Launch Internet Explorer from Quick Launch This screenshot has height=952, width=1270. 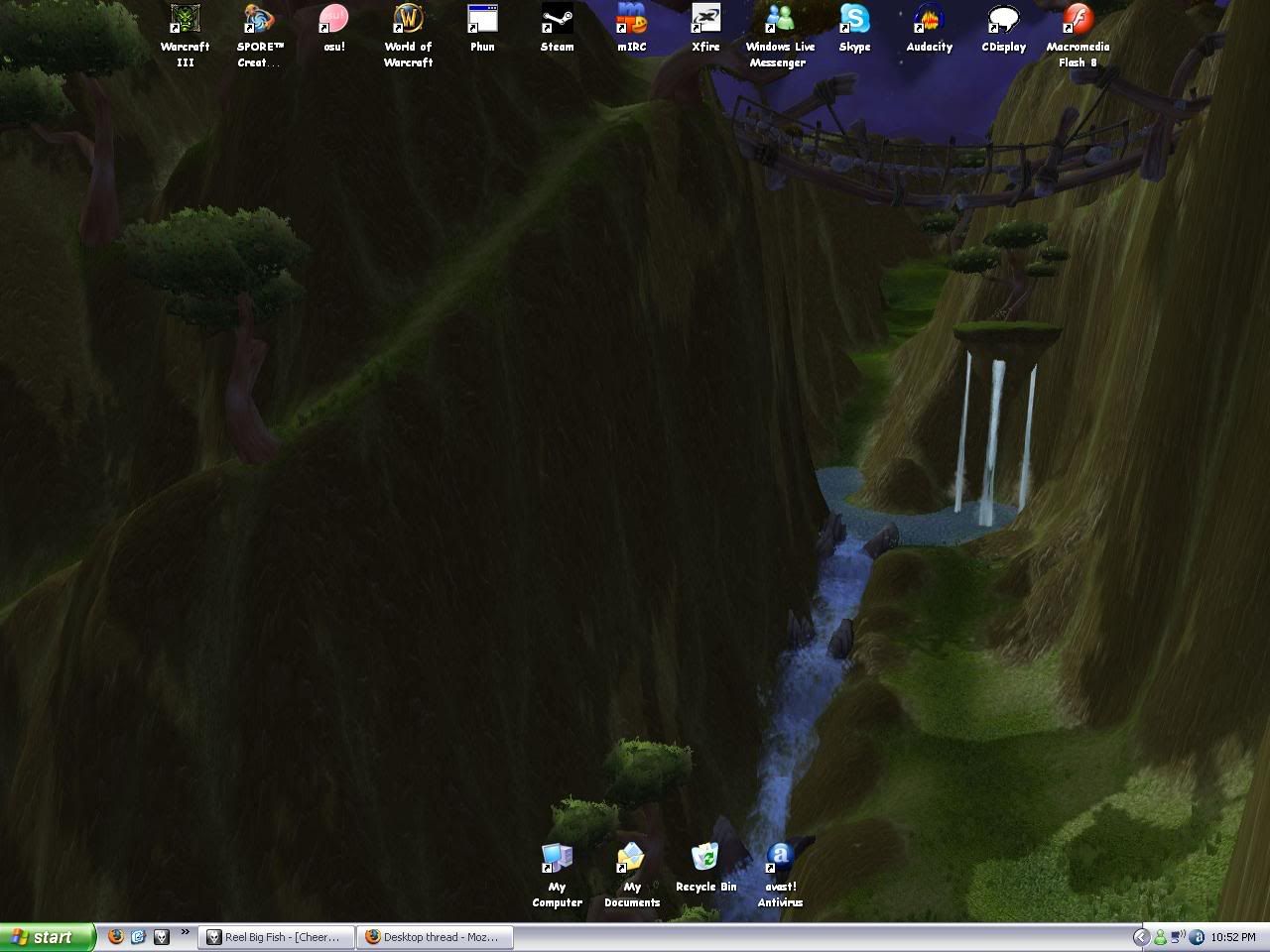(139, 936)
